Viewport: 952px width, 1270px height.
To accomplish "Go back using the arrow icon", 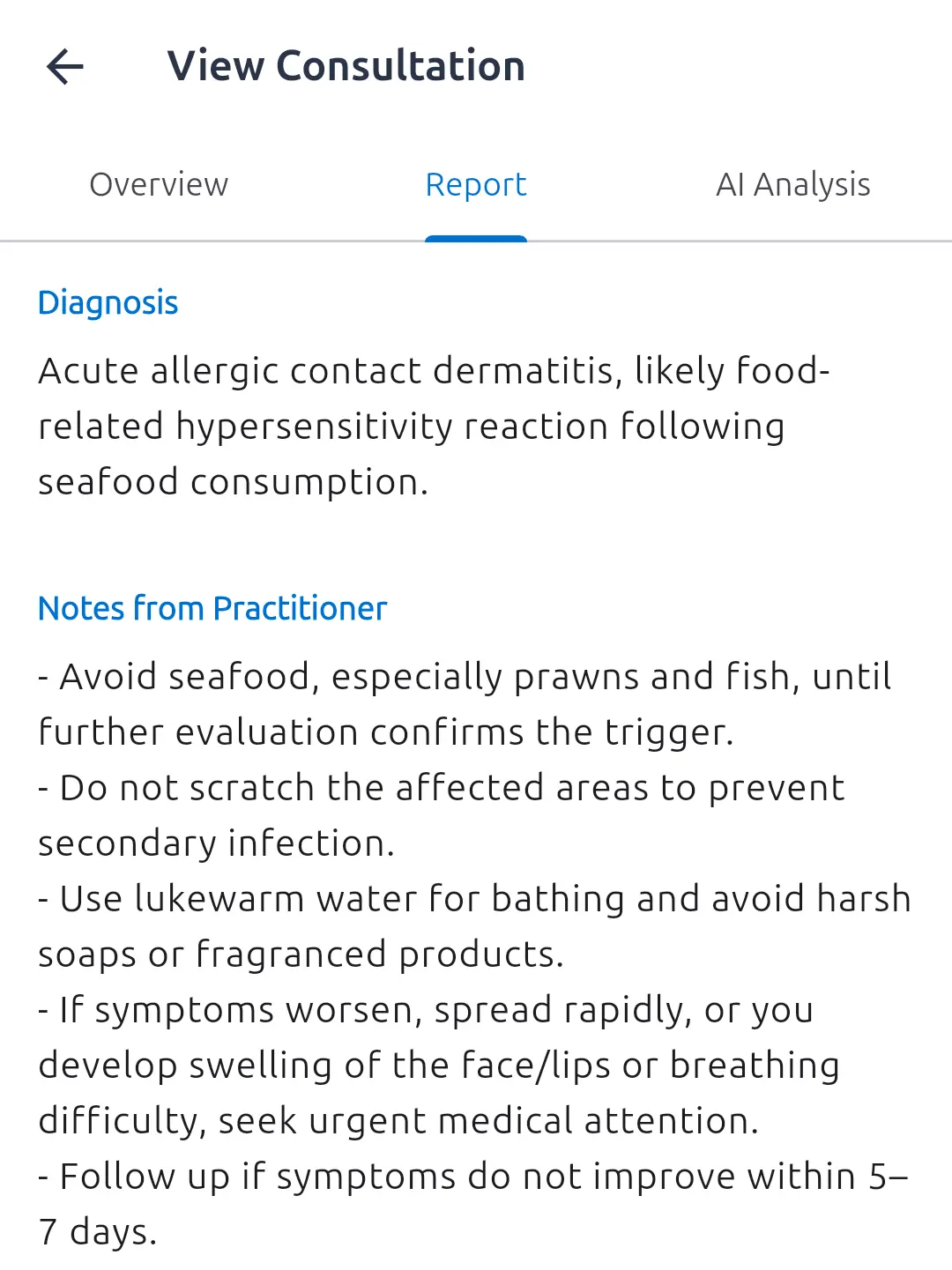I will (65, 66).
